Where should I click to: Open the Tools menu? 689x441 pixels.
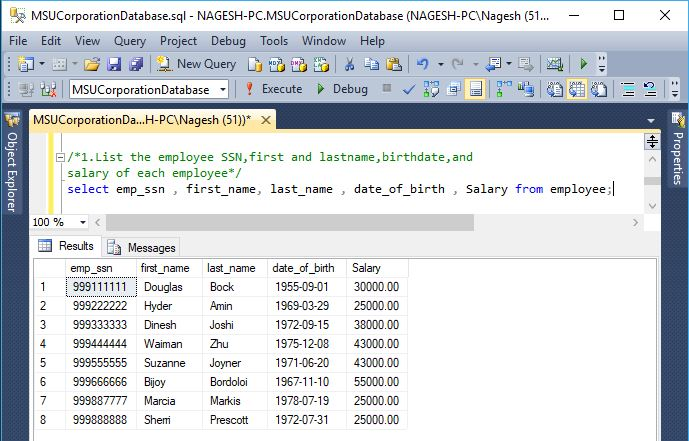274,41
